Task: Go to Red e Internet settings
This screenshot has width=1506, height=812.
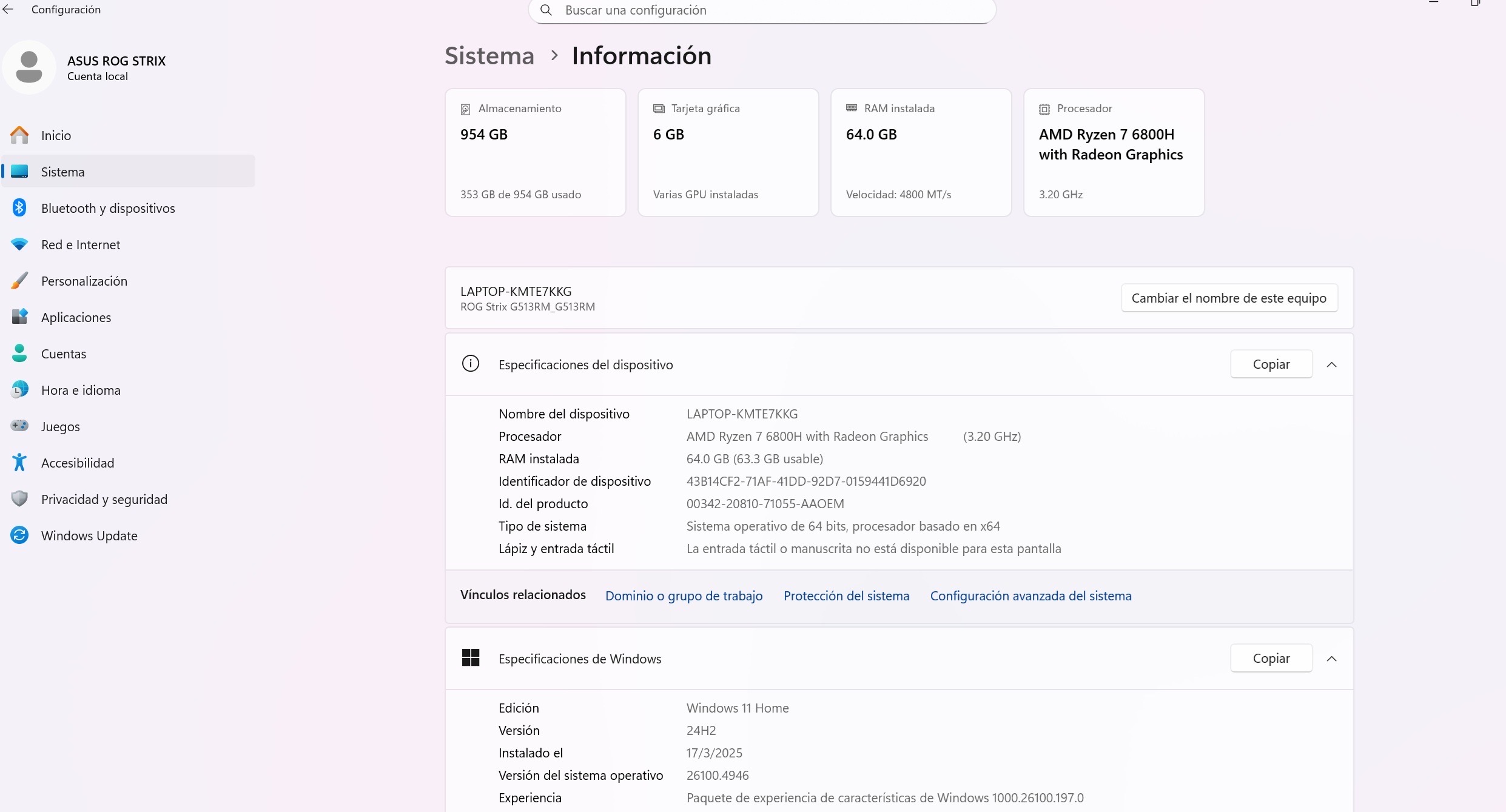Action: [x=129, y=244]
